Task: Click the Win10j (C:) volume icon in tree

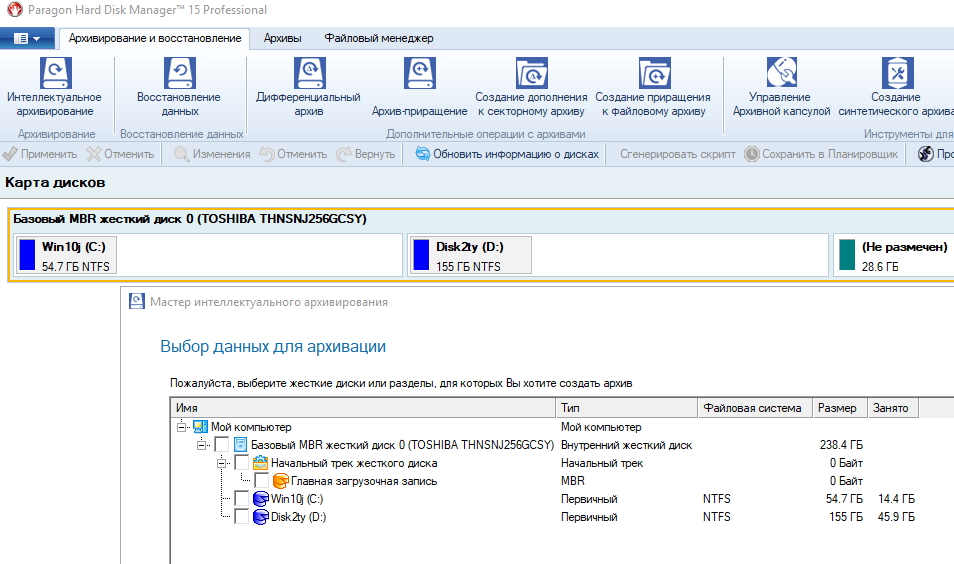Action: pyautogui.click(x=260, y=499)
